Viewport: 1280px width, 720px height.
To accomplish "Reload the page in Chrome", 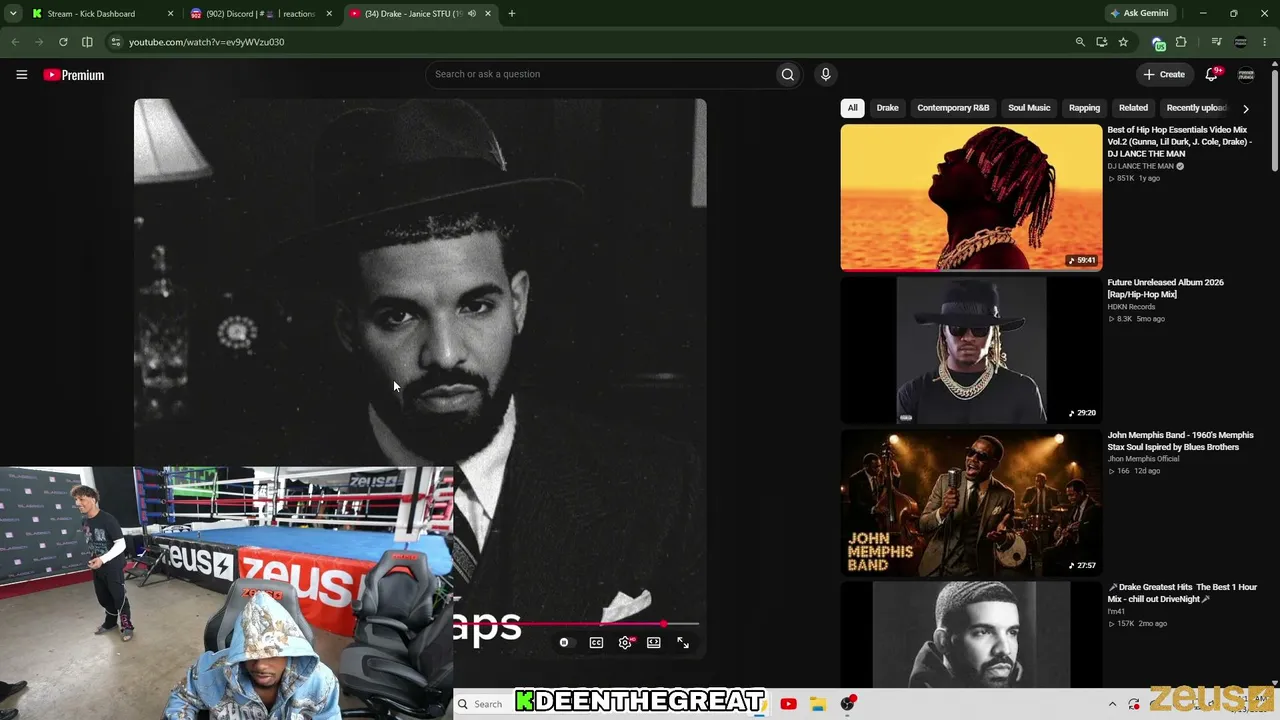I will click(63, 42).
